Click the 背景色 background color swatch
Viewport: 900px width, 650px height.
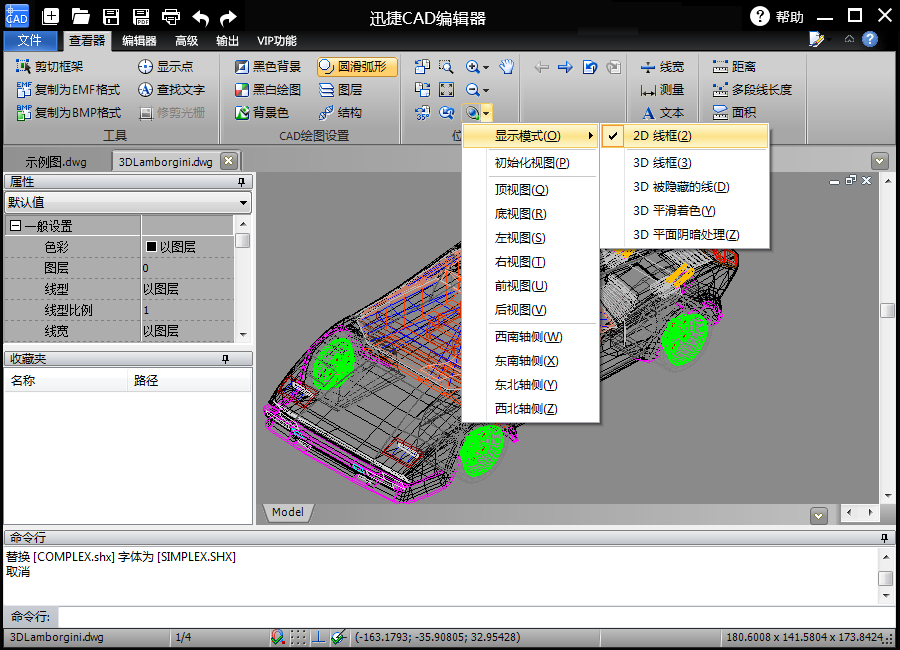coord(261,113)
